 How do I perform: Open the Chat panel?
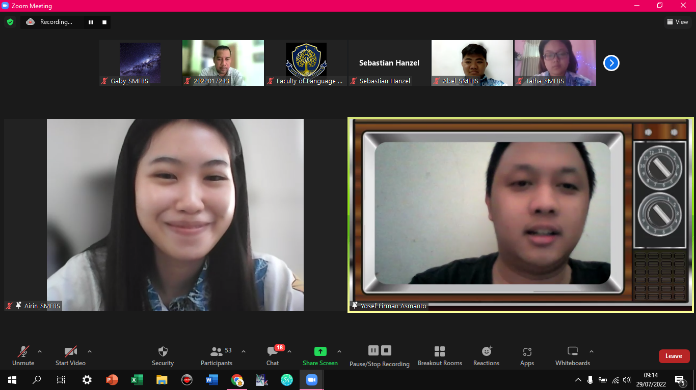click(x=273, y=356)
